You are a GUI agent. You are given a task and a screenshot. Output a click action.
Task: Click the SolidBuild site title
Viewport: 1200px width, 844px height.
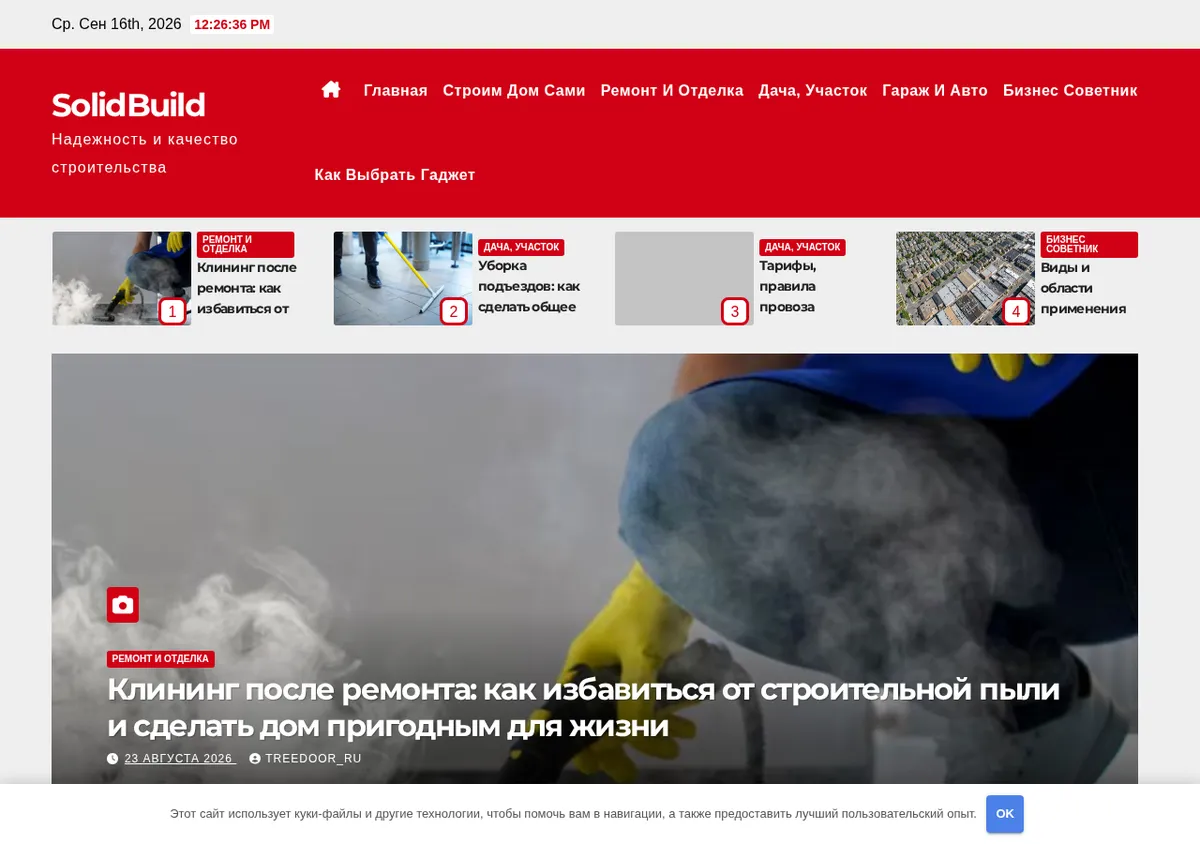(128, 105)
